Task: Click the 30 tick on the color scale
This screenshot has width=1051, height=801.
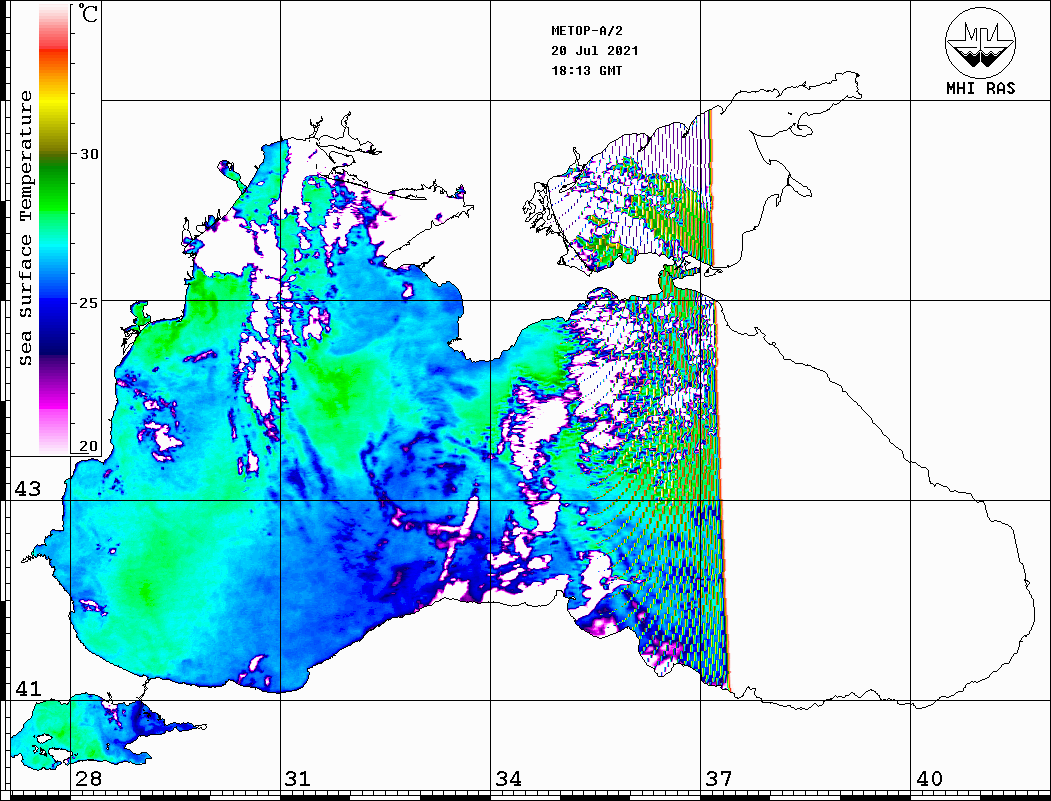Action: tap(89, 154)
